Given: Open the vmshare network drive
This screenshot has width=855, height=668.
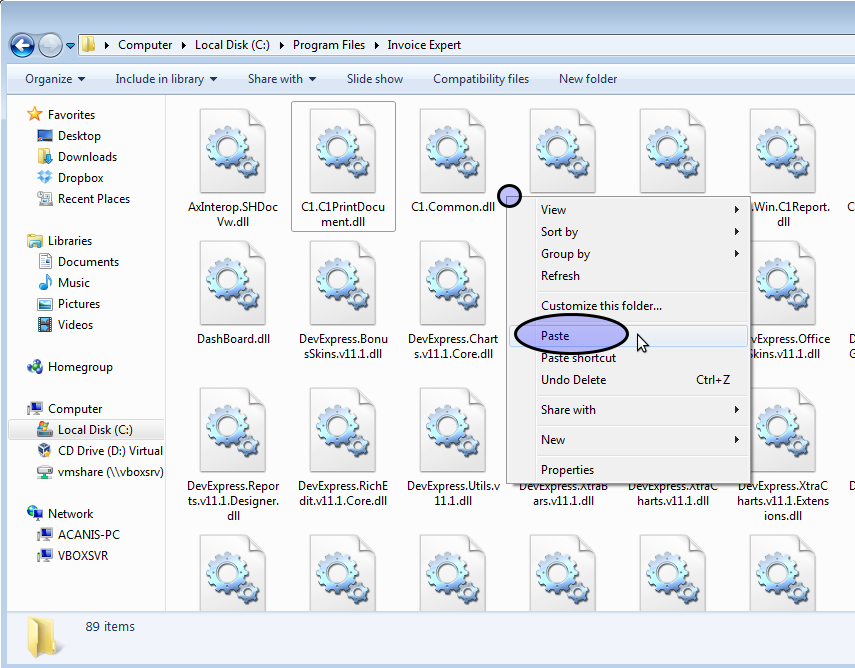Looking at the screenshot, I should pyautogui.click(x=110, y=472).
